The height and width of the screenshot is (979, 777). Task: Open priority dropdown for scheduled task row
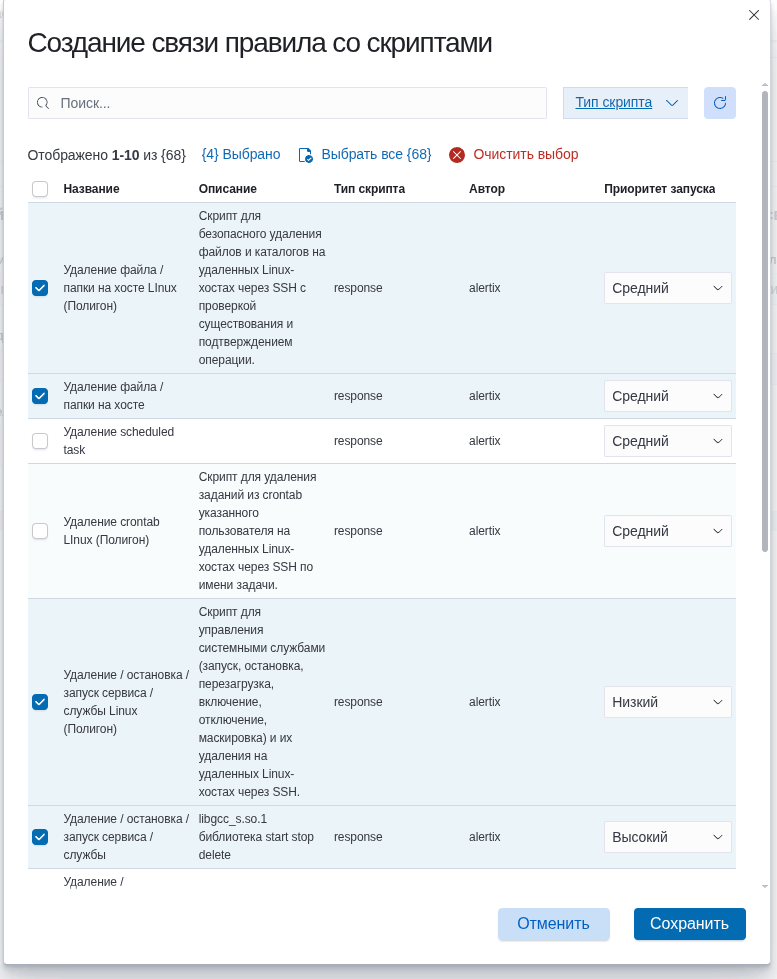667,441
